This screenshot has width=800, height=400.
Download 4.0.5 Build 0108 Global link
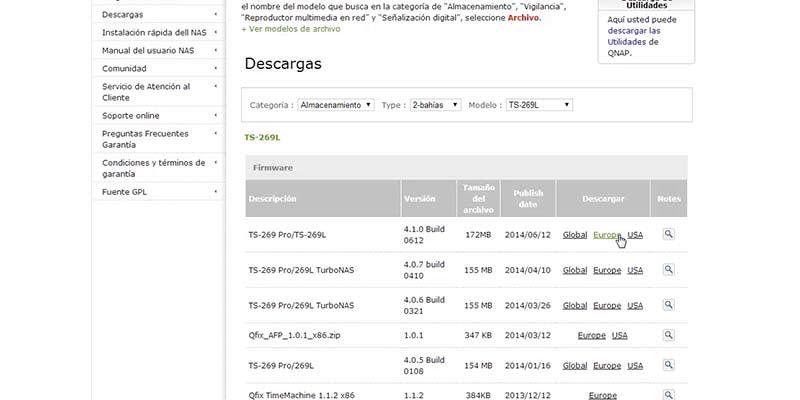(x=575, y=366)
